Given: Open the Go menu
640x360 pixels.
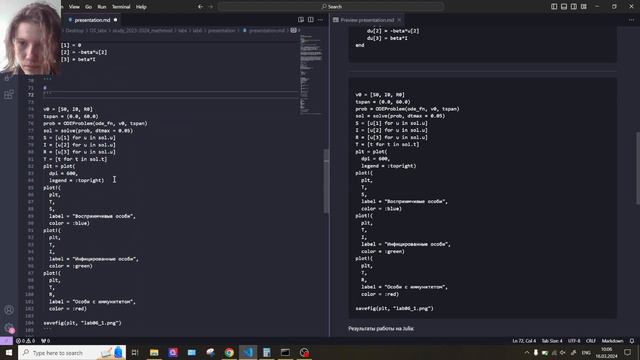Looking at the screenshot, I should pyautogui.click(x=89, y=7).
